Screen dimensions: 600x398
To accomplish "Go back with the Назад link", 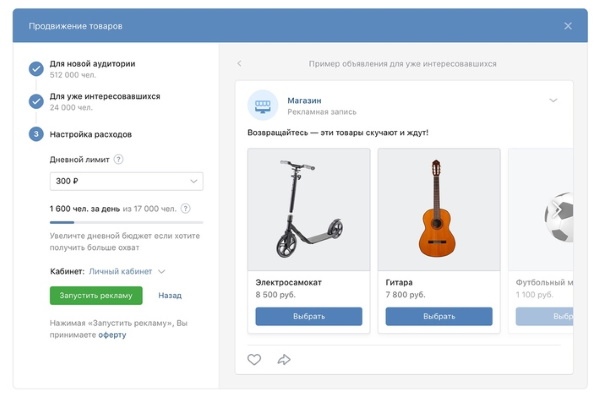I will 170,295.
